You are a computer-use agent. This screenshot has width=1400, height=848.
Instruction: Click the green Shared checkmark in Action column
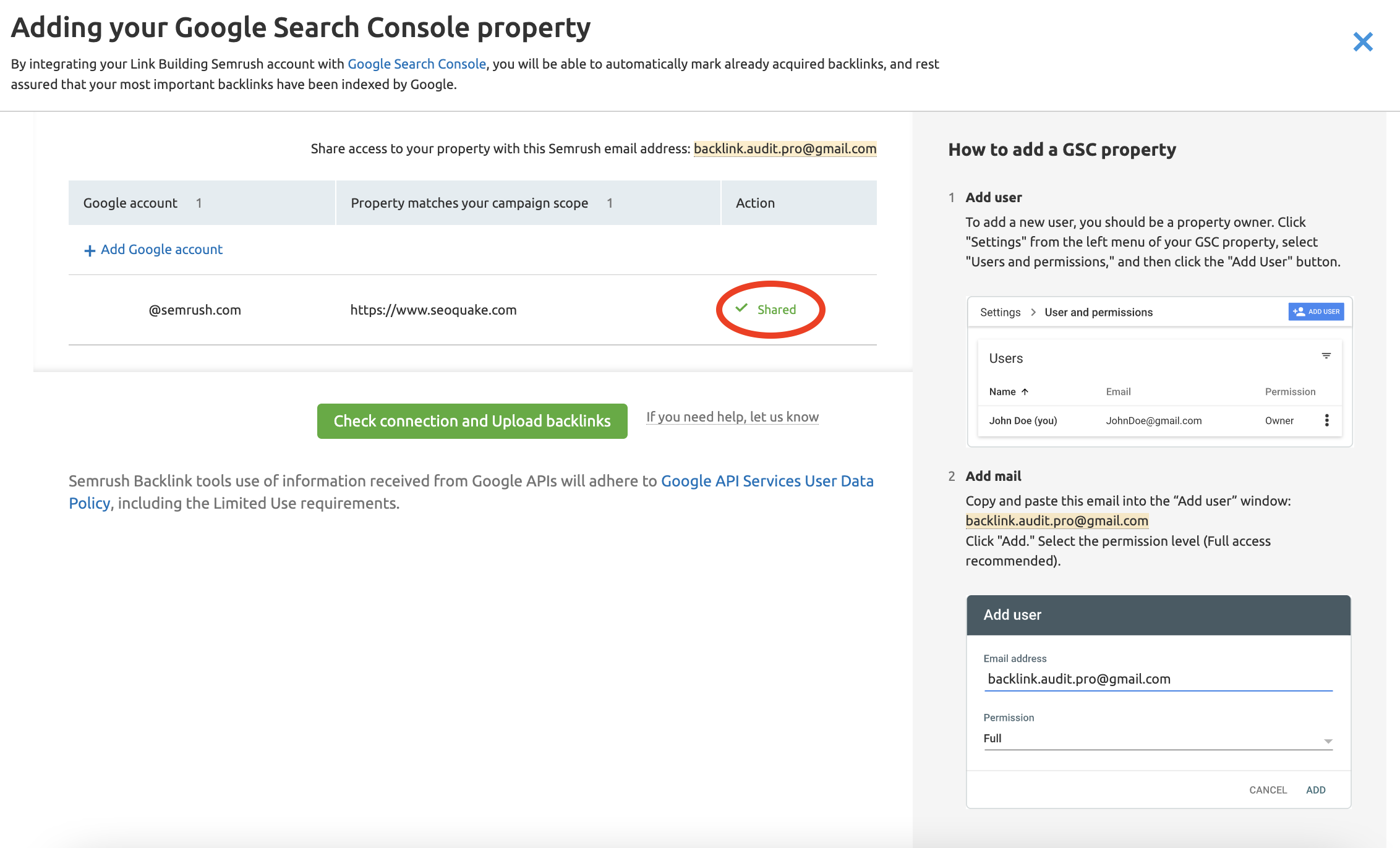741,309
